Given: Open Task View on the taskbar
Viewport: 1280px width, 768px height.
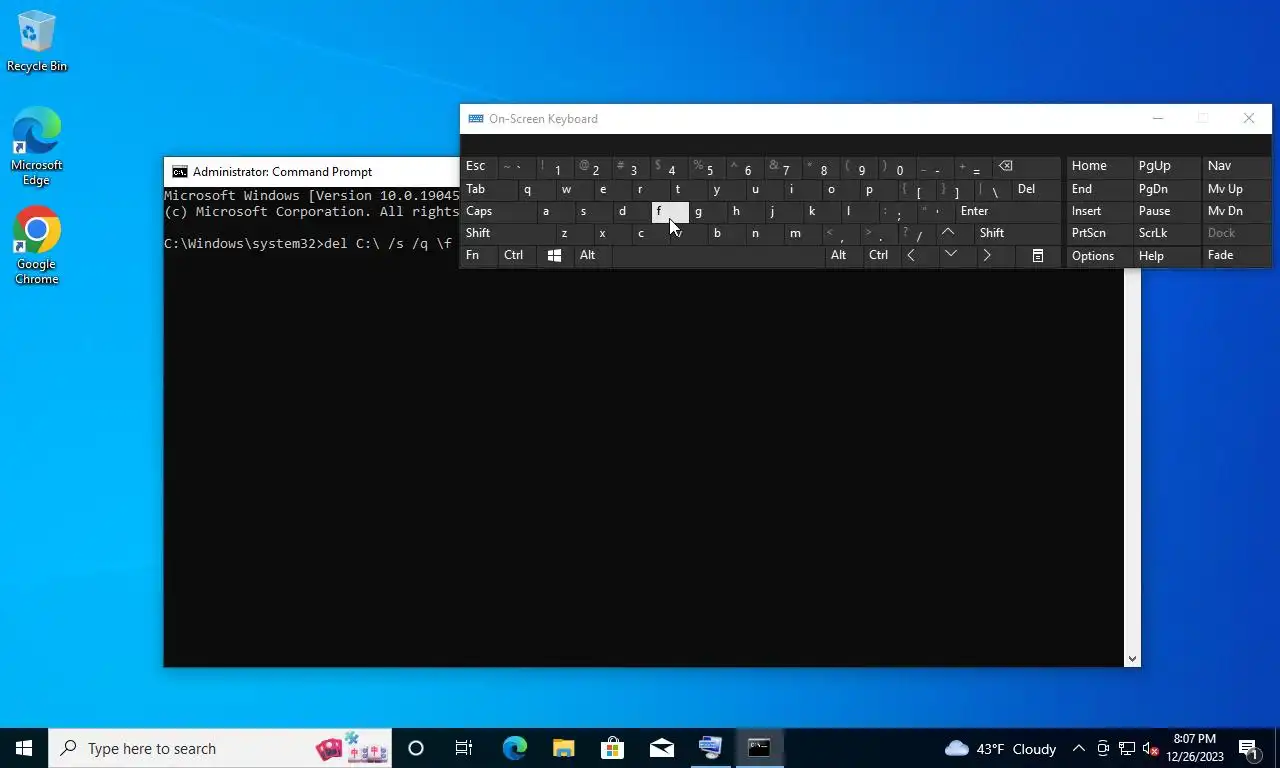Looking at the screenshot, I should tap(464, 748).
